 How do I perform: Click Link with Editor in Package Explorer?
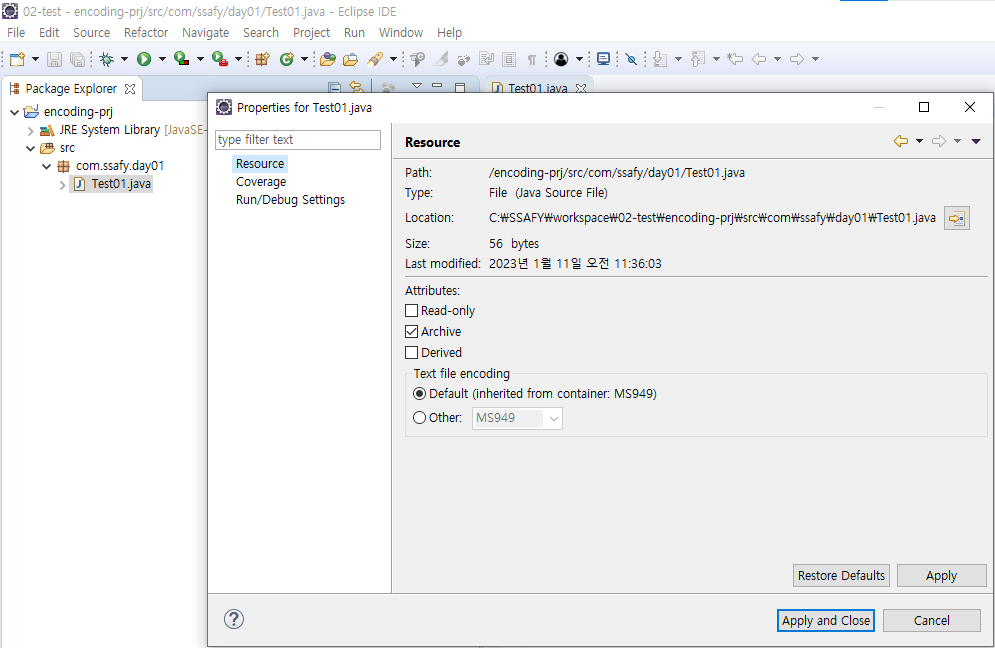pyautogui.click(x=357, y=87)
